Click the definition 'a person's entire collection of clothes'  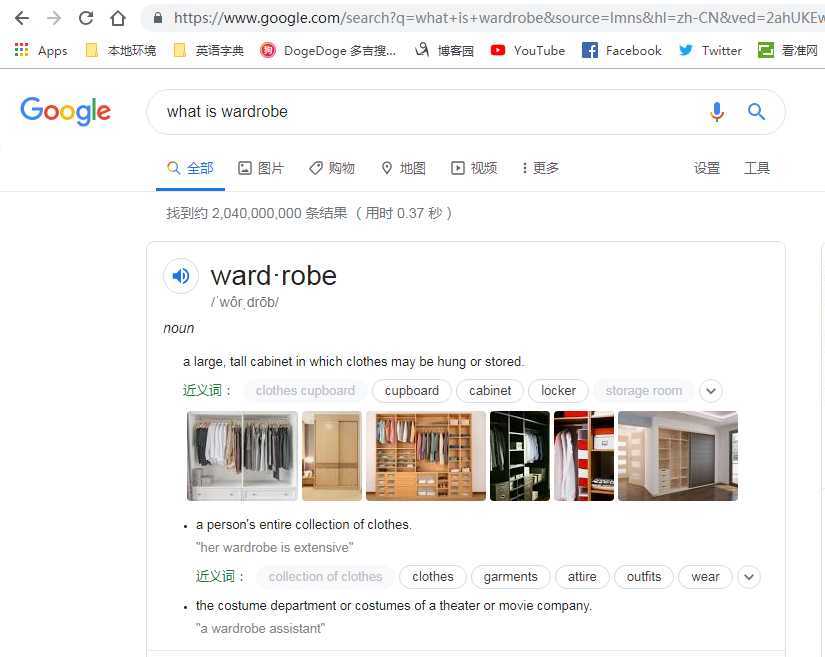304,524
